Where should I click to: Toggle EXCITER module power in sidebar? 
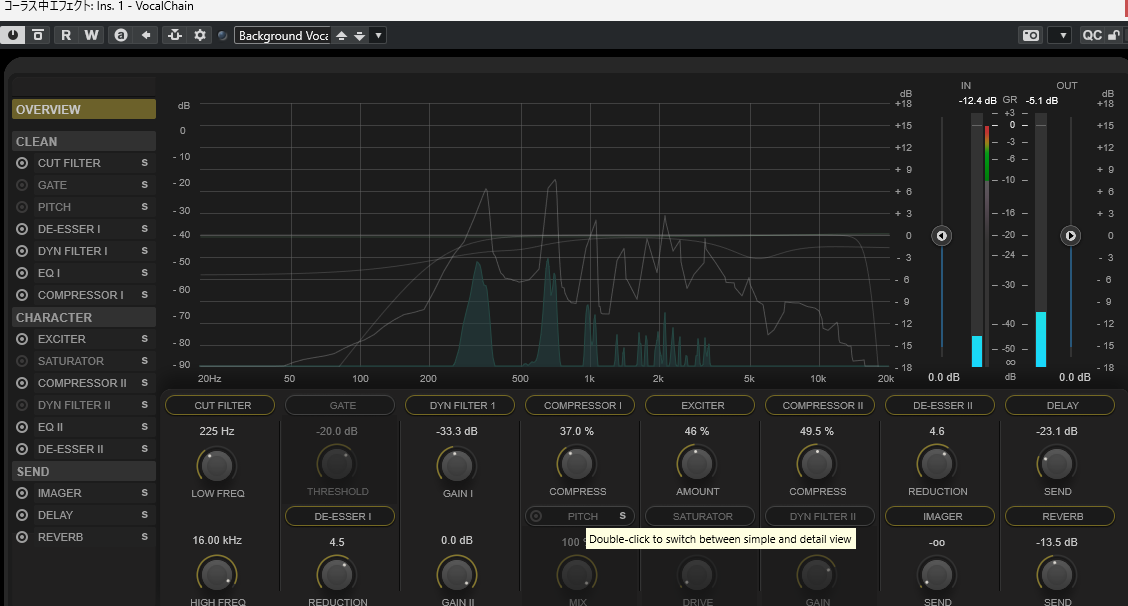tap(22, 339)
